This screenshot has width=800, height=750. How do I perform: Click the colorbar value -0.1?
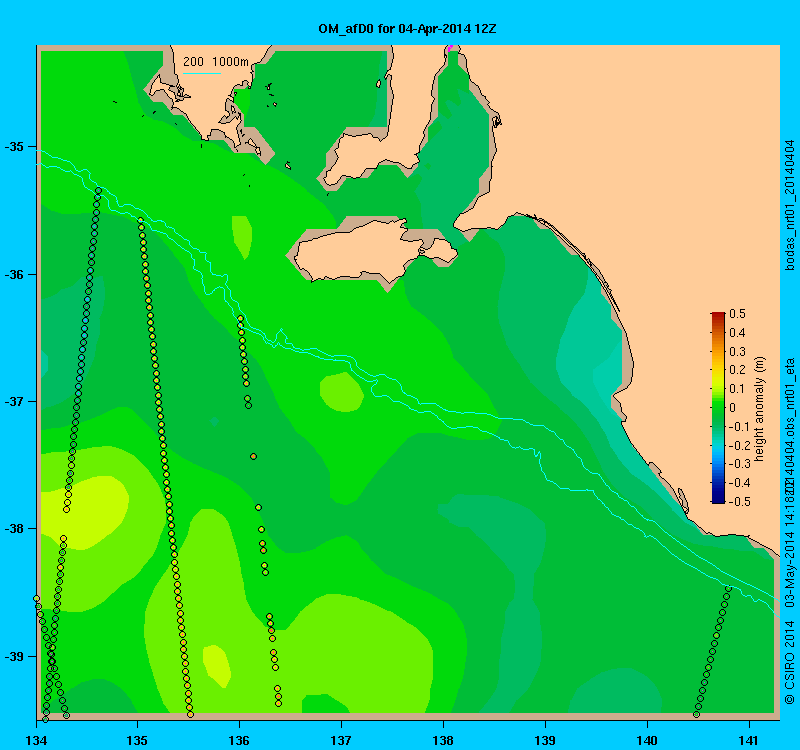click(x=738, y=427)
